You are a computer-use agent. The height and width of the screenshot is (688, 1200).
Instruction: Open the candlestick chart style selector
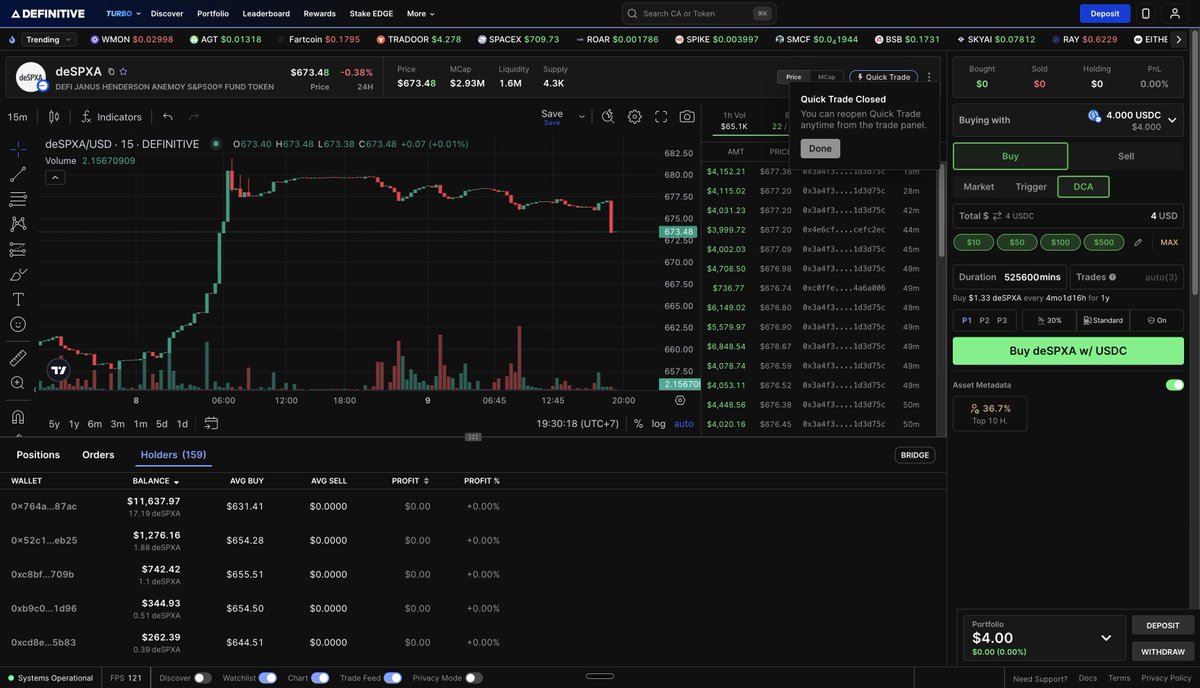54,117
